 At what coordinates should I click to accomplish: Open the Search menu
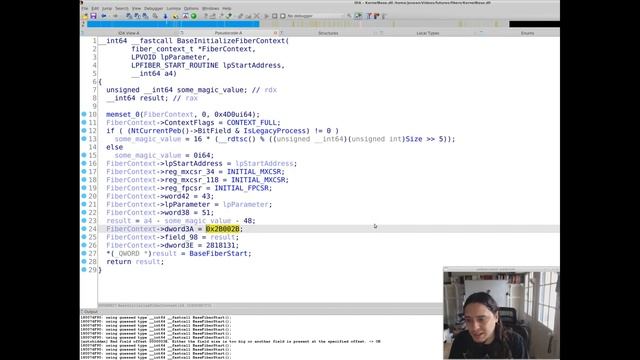click(122, 8)
